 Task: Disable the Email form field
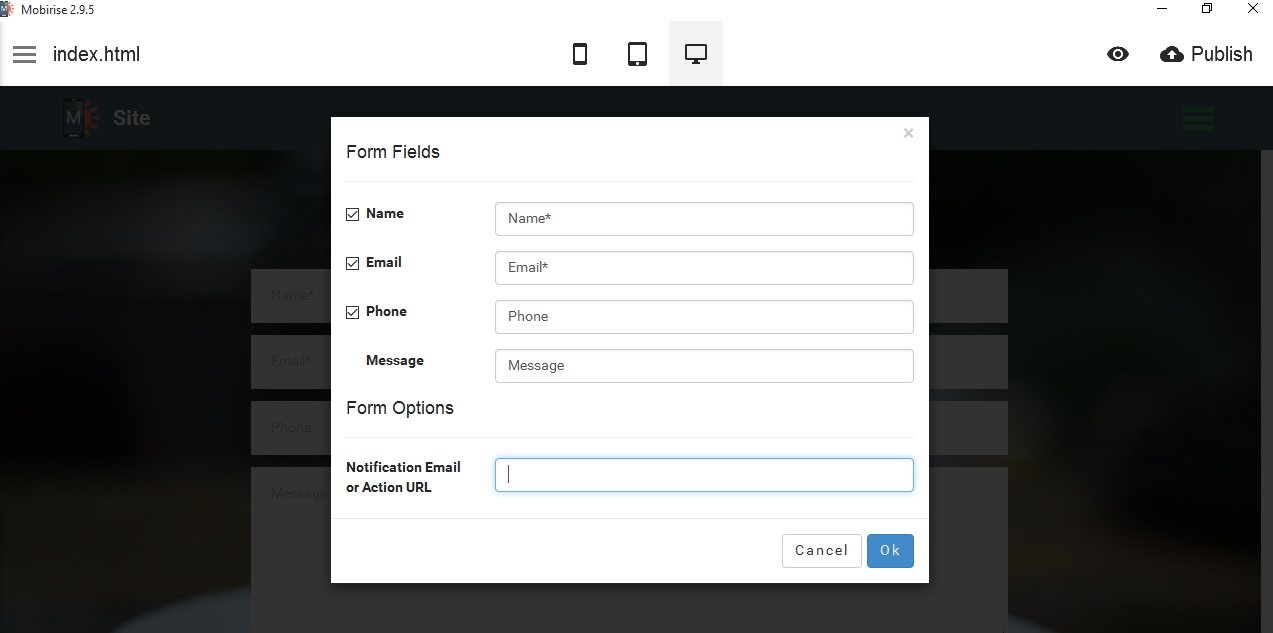coord(352,262)
